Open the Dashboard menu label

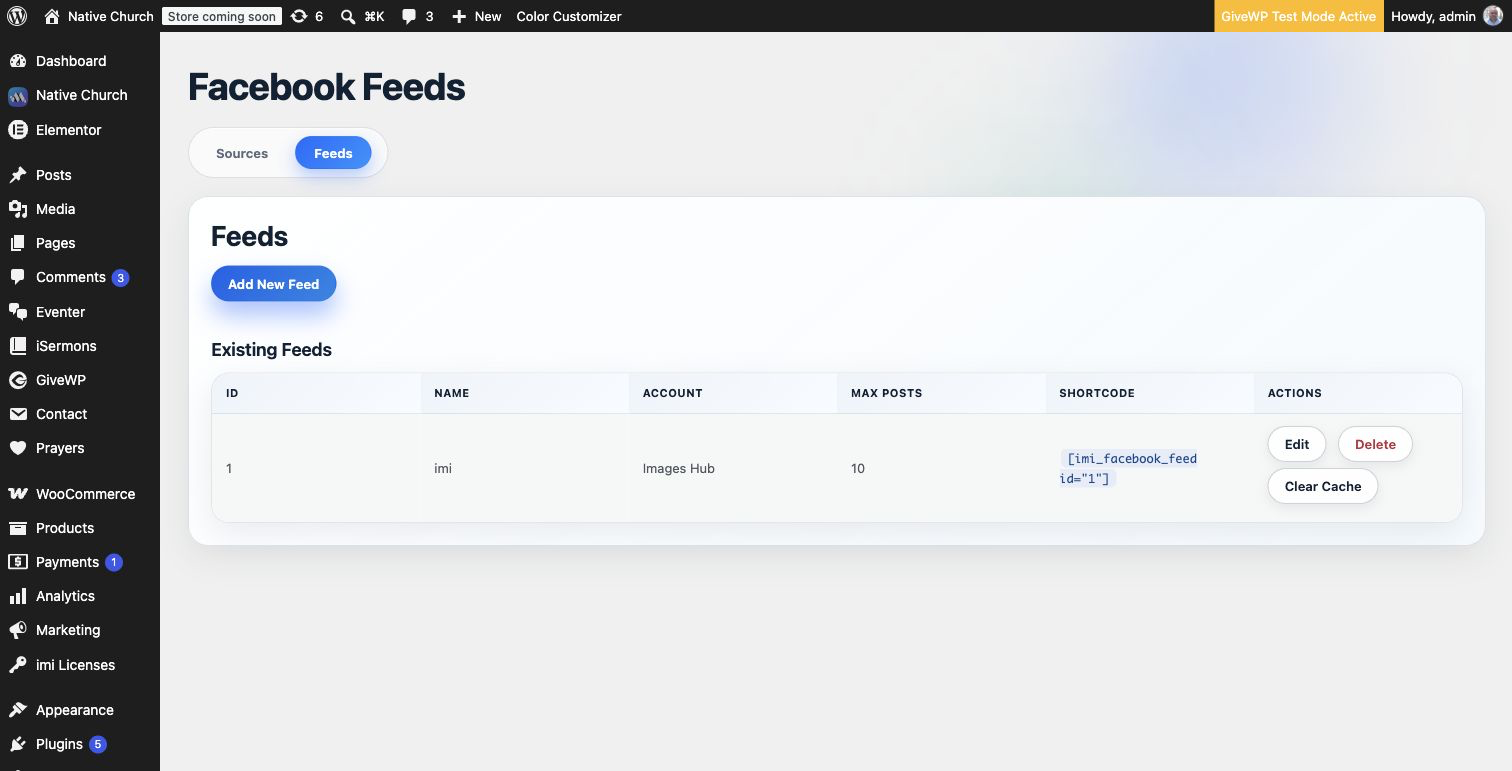coord(71,61)
